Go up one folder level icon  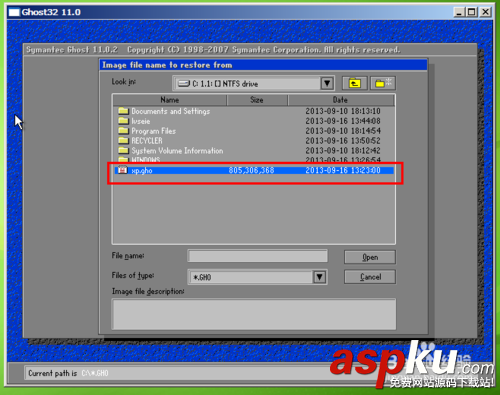[354, 83]
